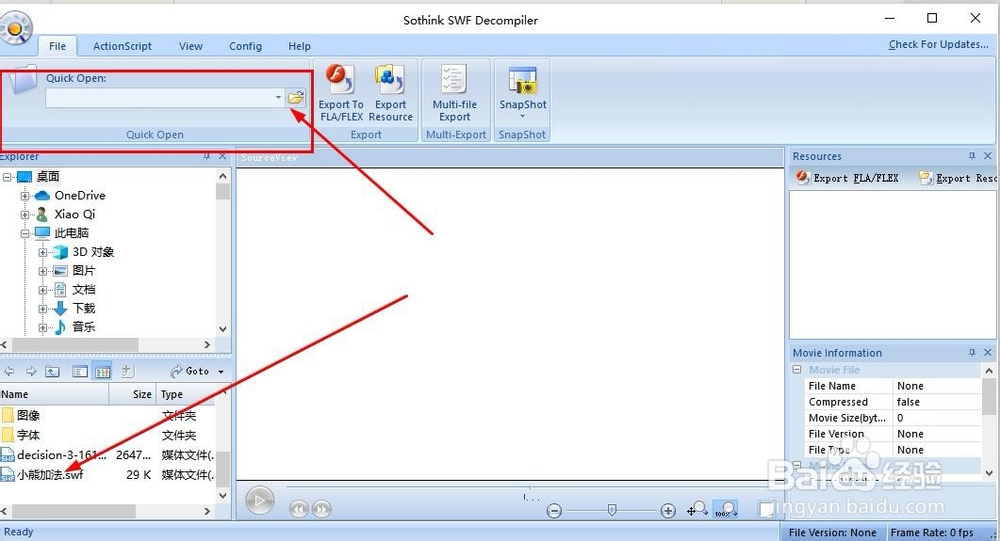This screenshot has height=541, width=1000.
Task: Click Check For Updates link
Action: coord(938,44)
